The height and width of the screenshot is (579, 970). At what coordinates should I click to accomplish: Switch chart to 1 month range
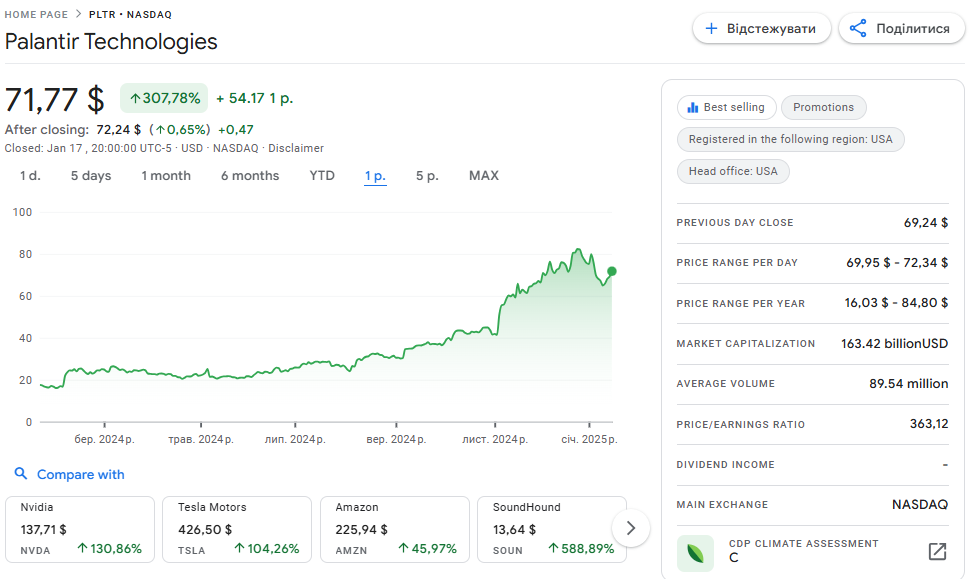click(166, 176)
